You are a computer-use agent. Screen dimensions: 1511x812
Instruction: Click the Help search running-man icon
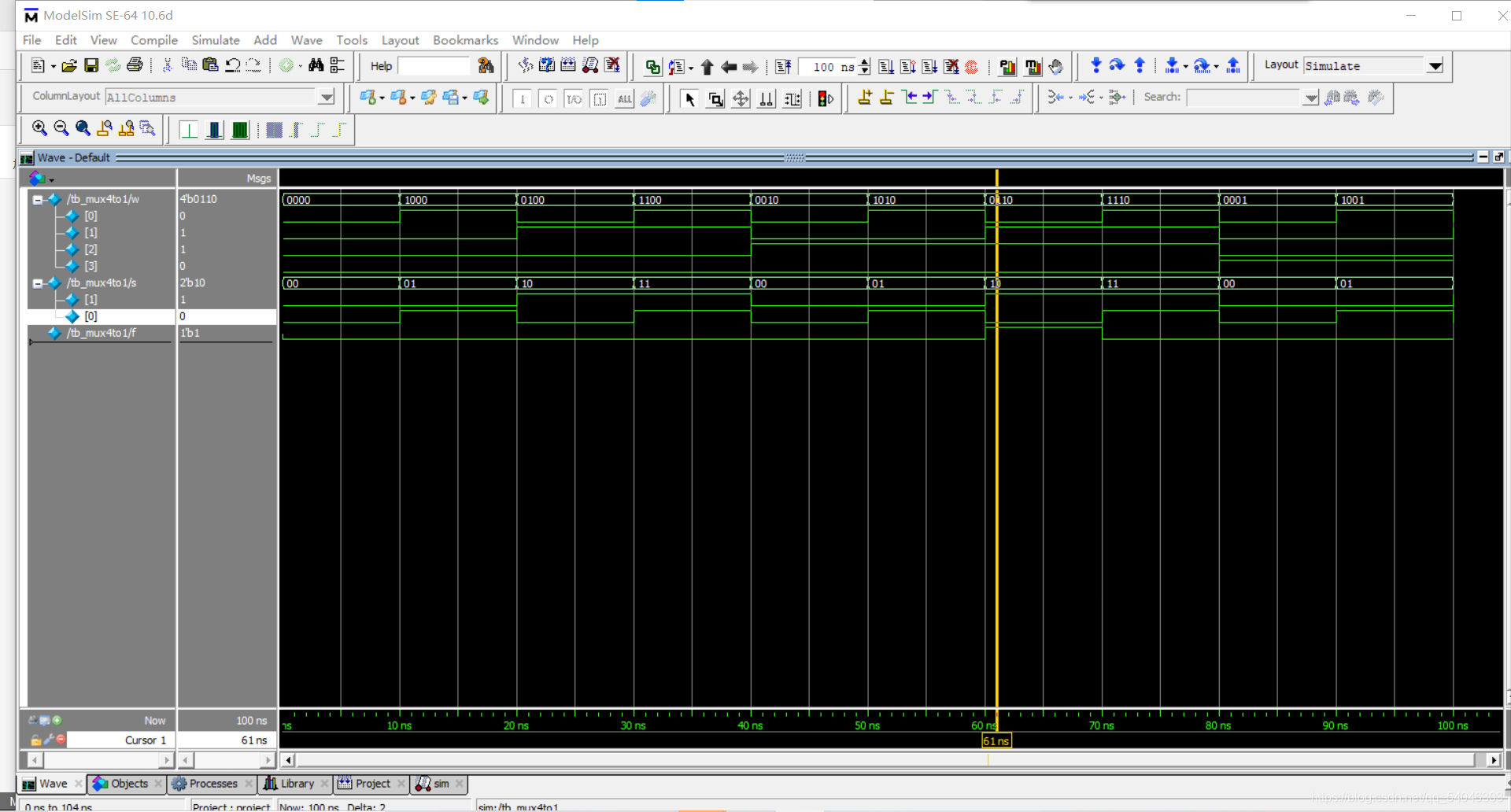[x=486, y=66]
